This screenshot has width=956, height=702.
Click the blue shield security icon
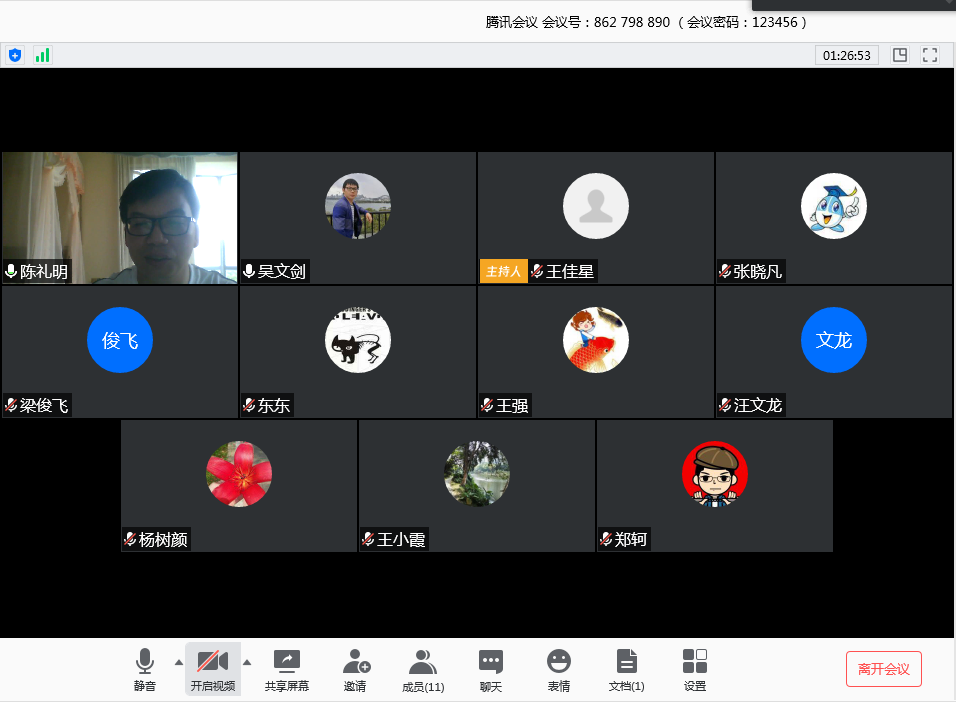pos(14,55)
